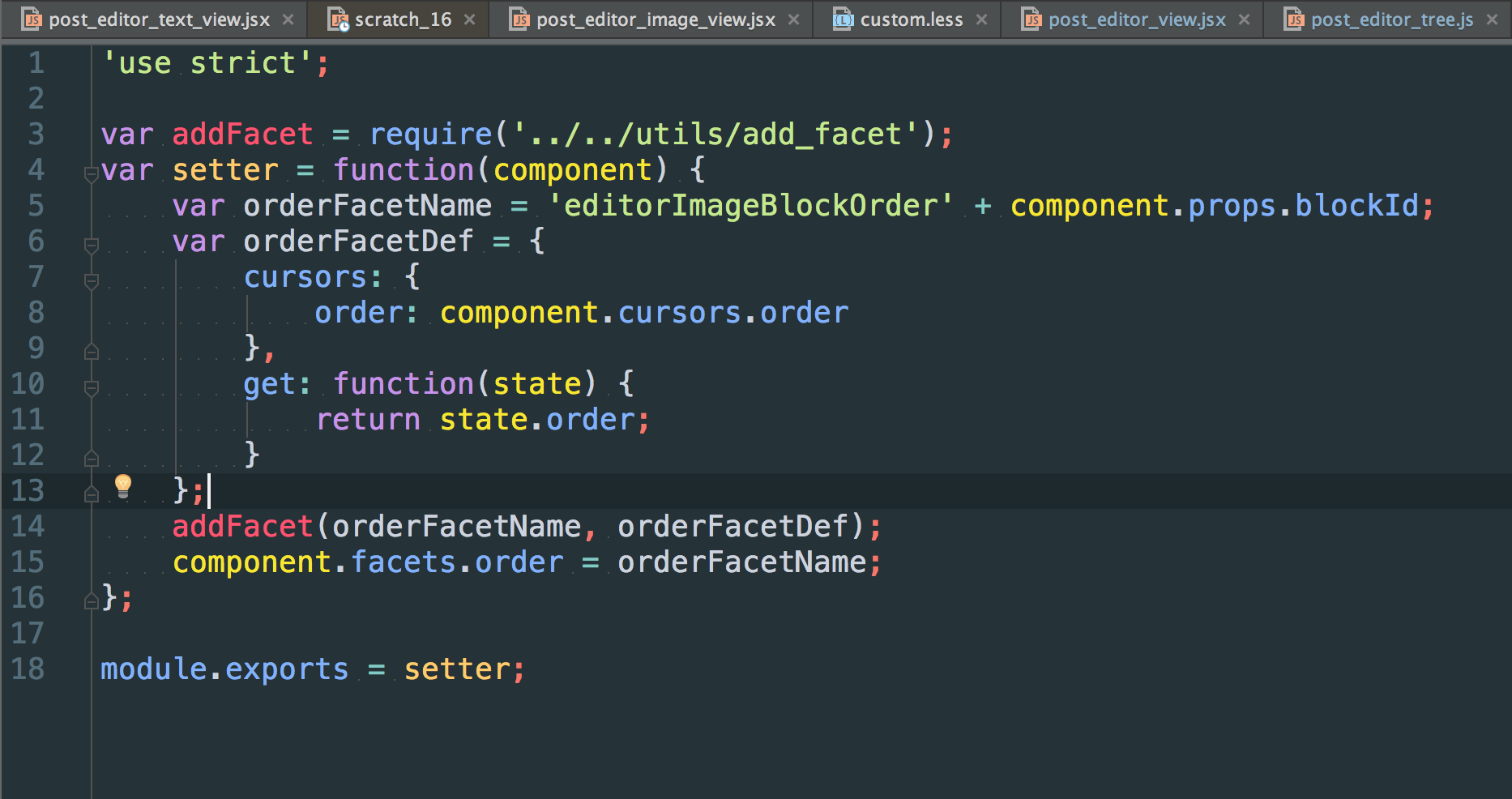The height and width of the screenshot is (799, 1512).
Task: Close the custom.less tab
Action: coord(981,19)
